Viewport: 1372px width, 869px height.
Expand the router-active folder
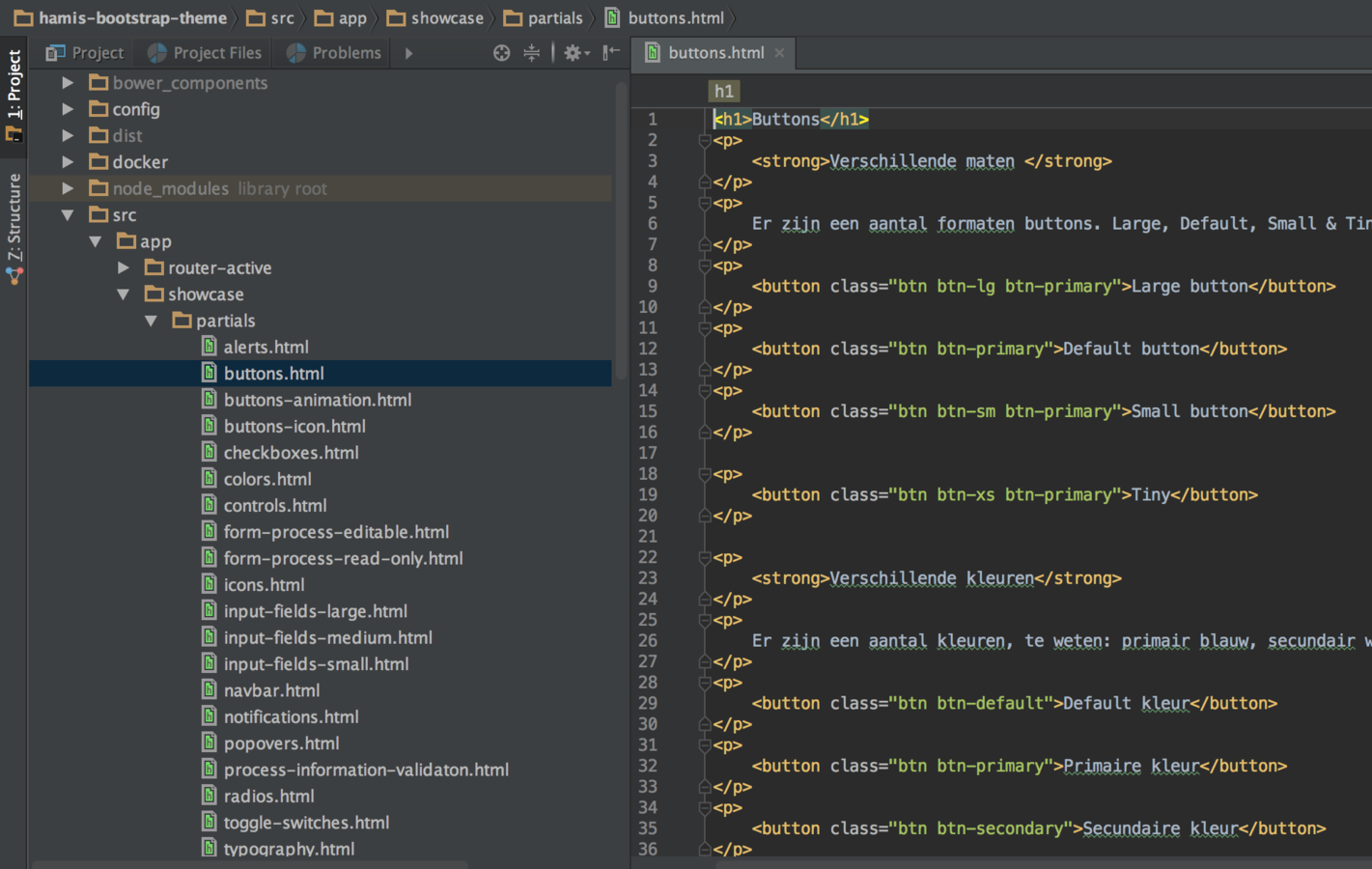(x=124, y=267)
